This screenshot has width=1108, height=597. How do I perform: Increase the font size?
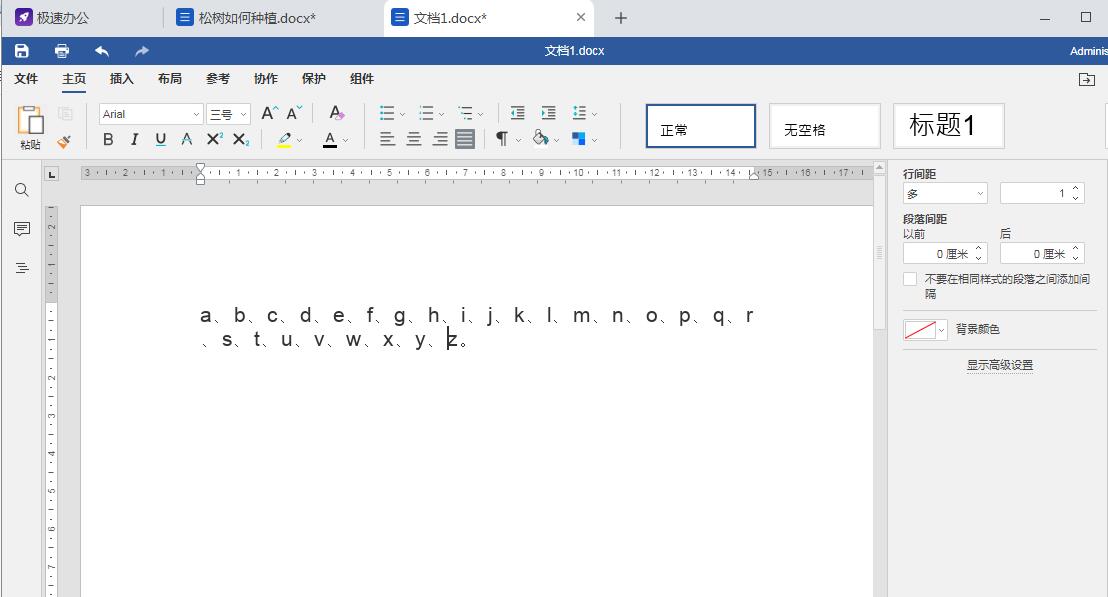pyautogui.click(x=269, y=113)
